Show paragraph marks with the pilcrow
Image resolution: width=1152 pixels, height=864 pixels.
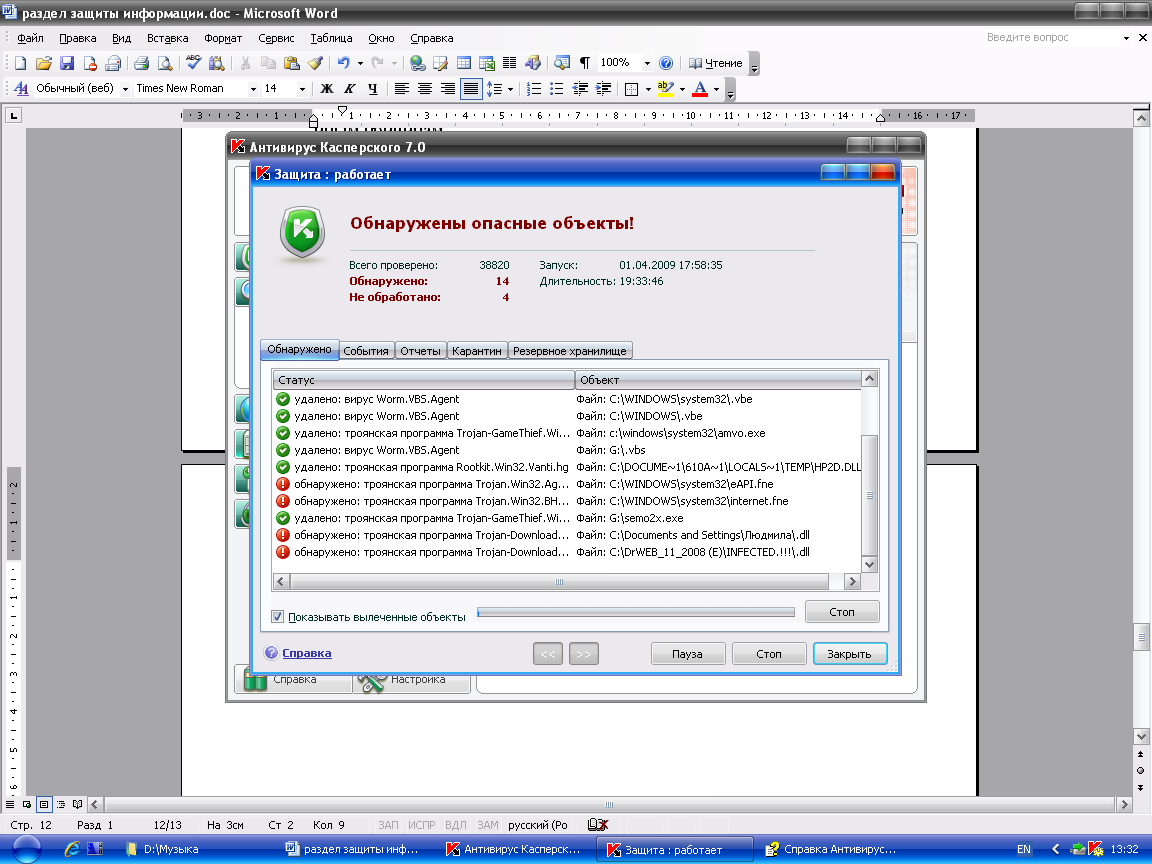click(x=585, y=63)
